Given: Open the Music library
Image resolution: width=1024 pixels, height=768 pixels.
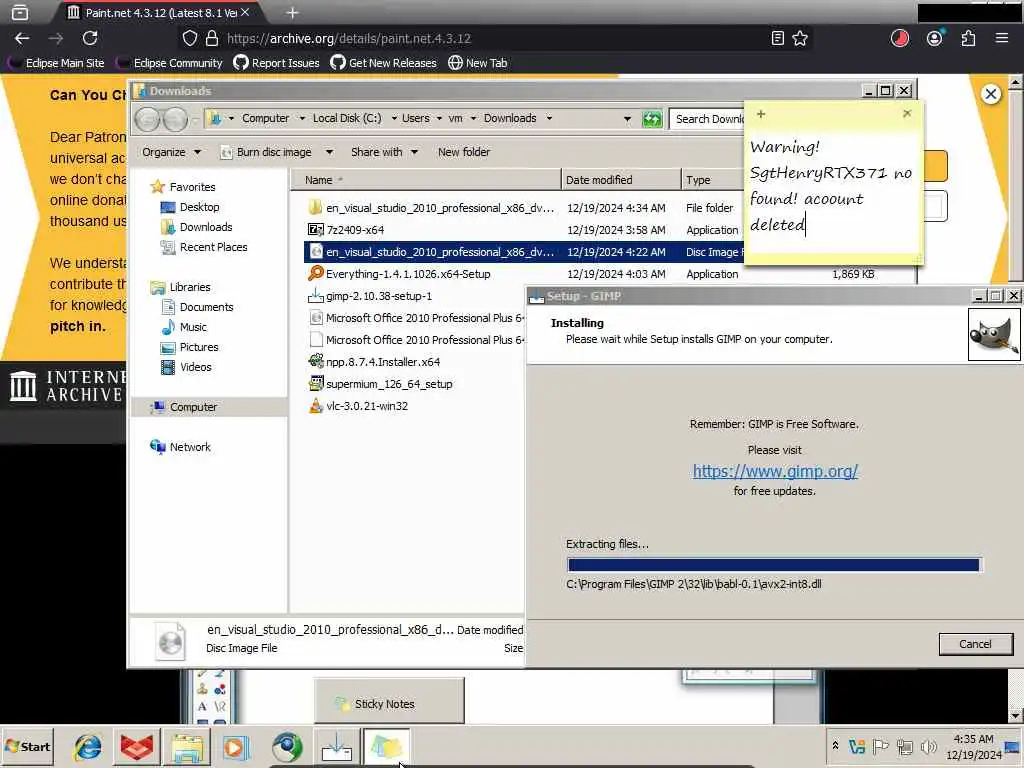Looking at the screenshot, I should click(x=184, y=327).
